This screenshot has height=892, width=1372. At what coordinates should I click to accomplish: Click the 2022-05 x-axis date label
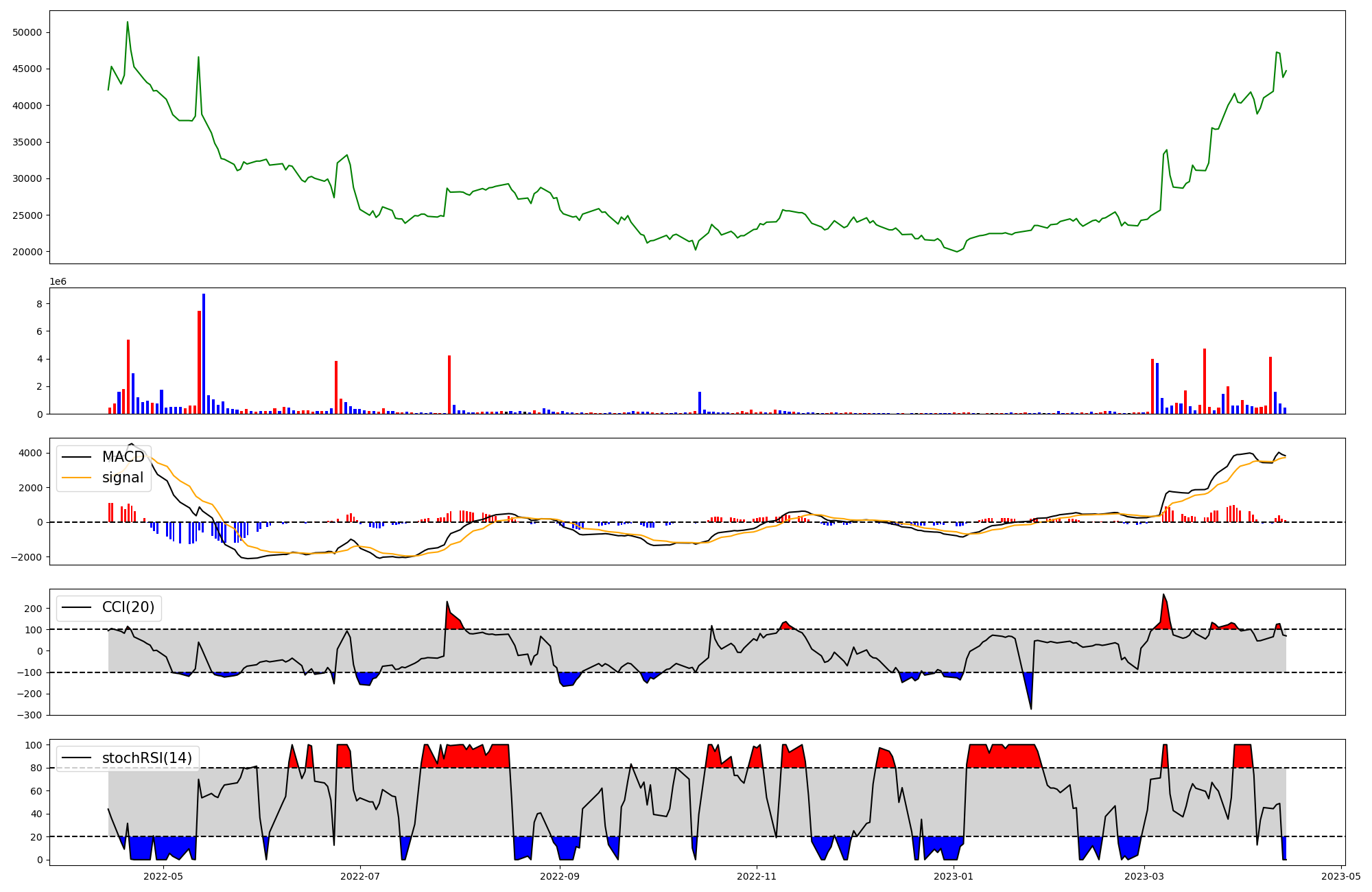coord(163,876)
